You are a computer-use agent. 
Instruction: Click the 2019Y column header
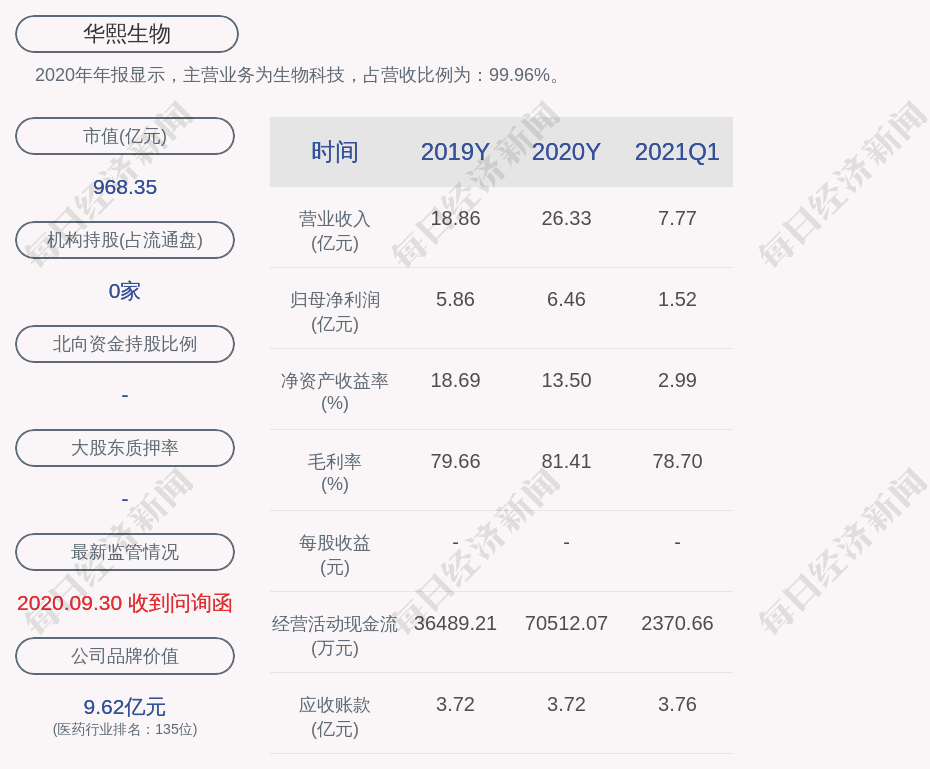coord(456,152)
